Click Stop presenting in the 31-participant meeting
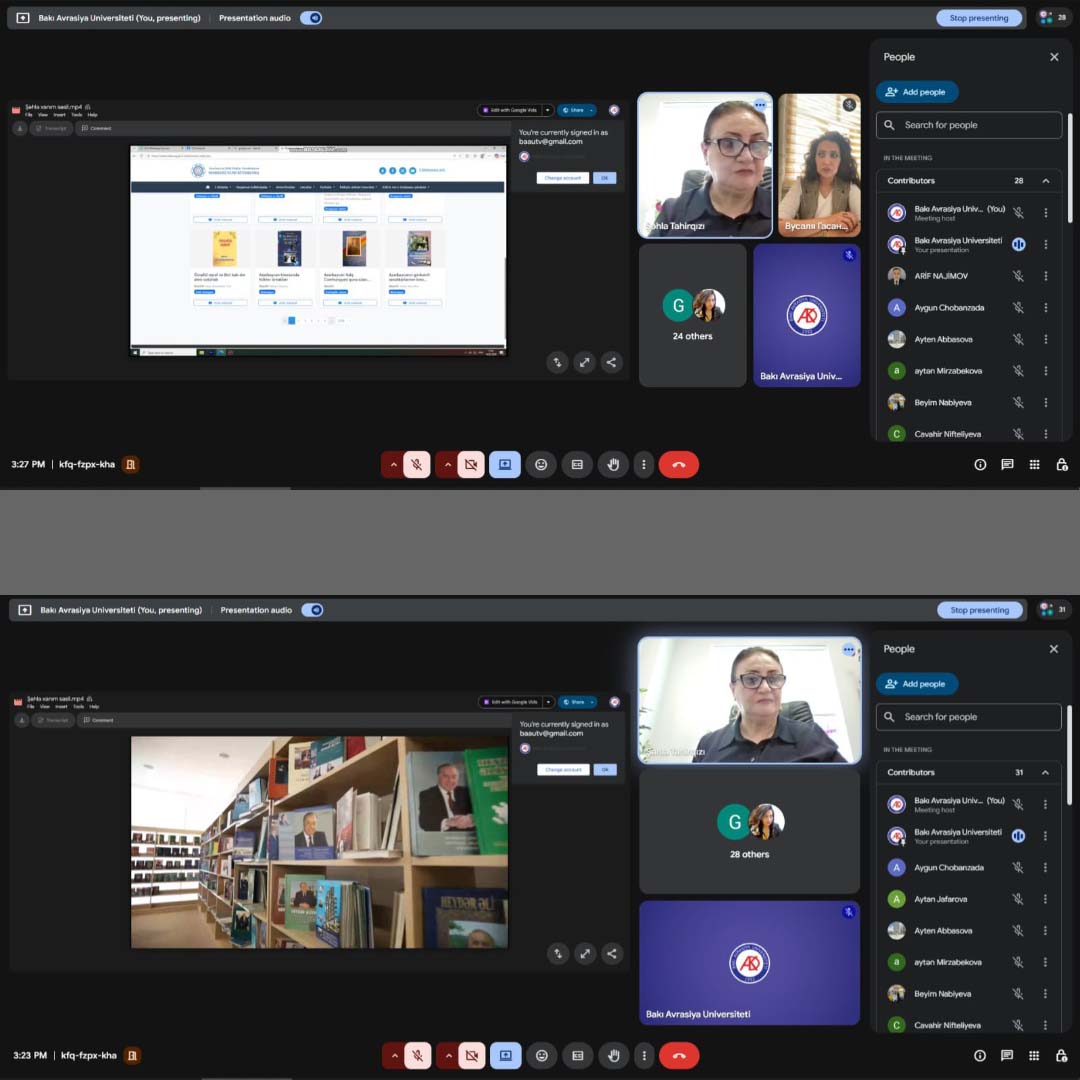 [979, 610]
